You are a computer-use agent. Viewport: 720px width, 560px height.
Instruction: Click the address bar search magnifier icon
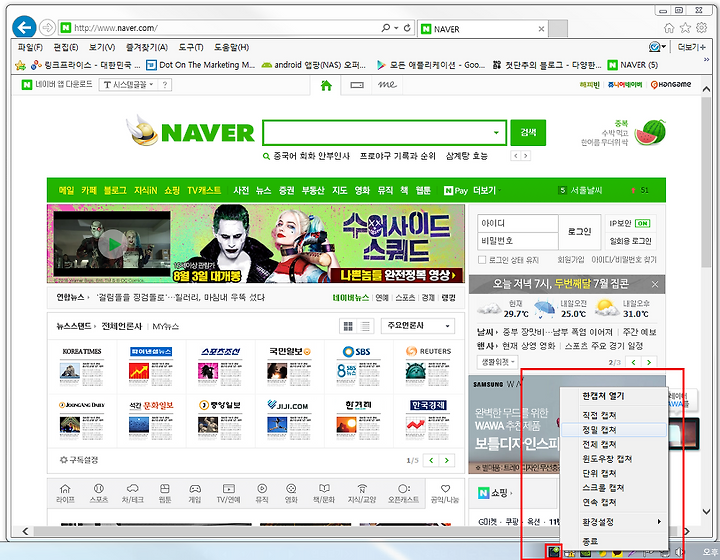click(386, 28)
